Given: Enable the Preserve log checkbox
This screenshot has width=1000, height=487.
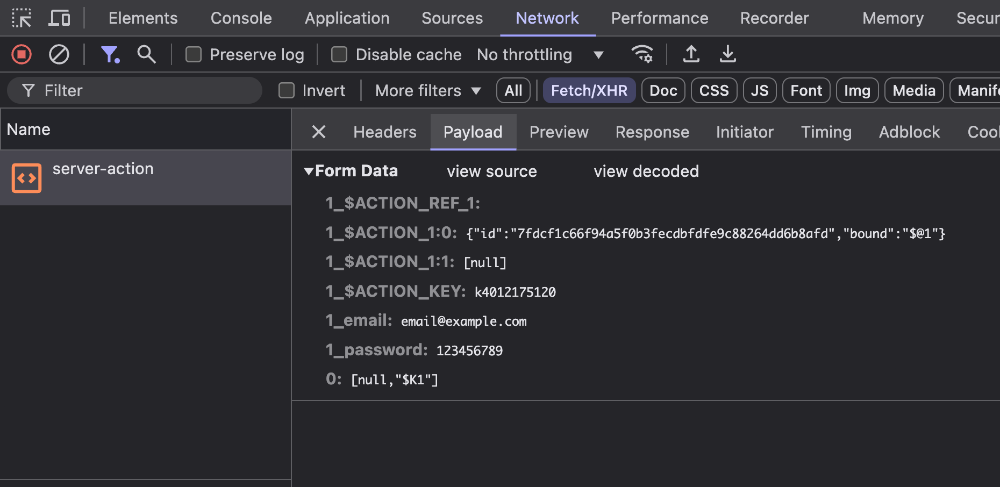Looking at the screenshot, I should (x=194, y=55).
